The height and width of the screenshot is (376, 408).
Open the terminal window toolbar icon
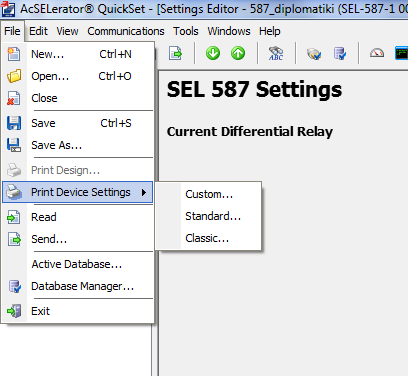tap(401, 53)
